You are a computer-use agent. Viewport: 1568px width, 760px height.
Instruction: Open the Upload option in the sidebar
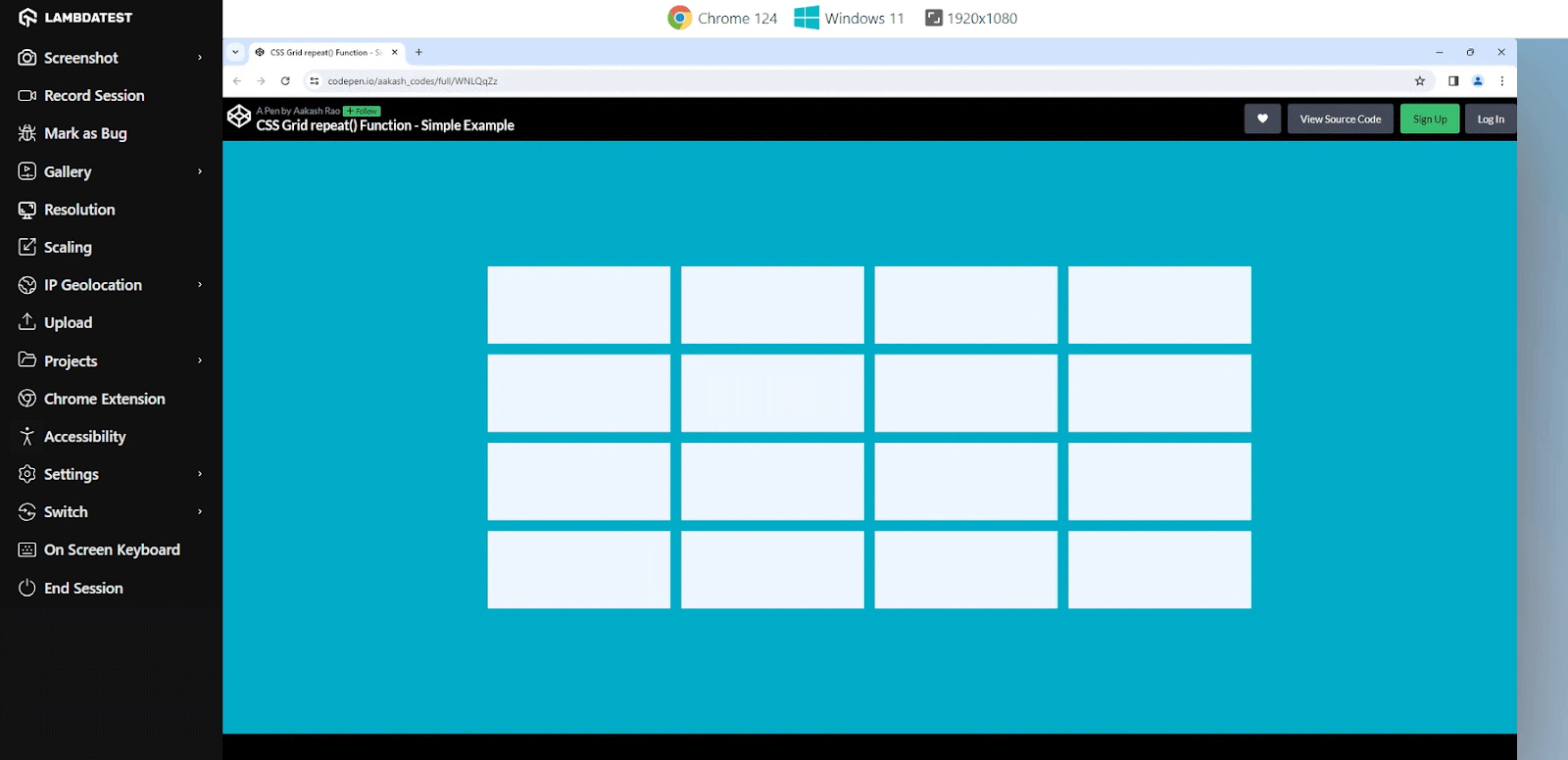[55, 322]
